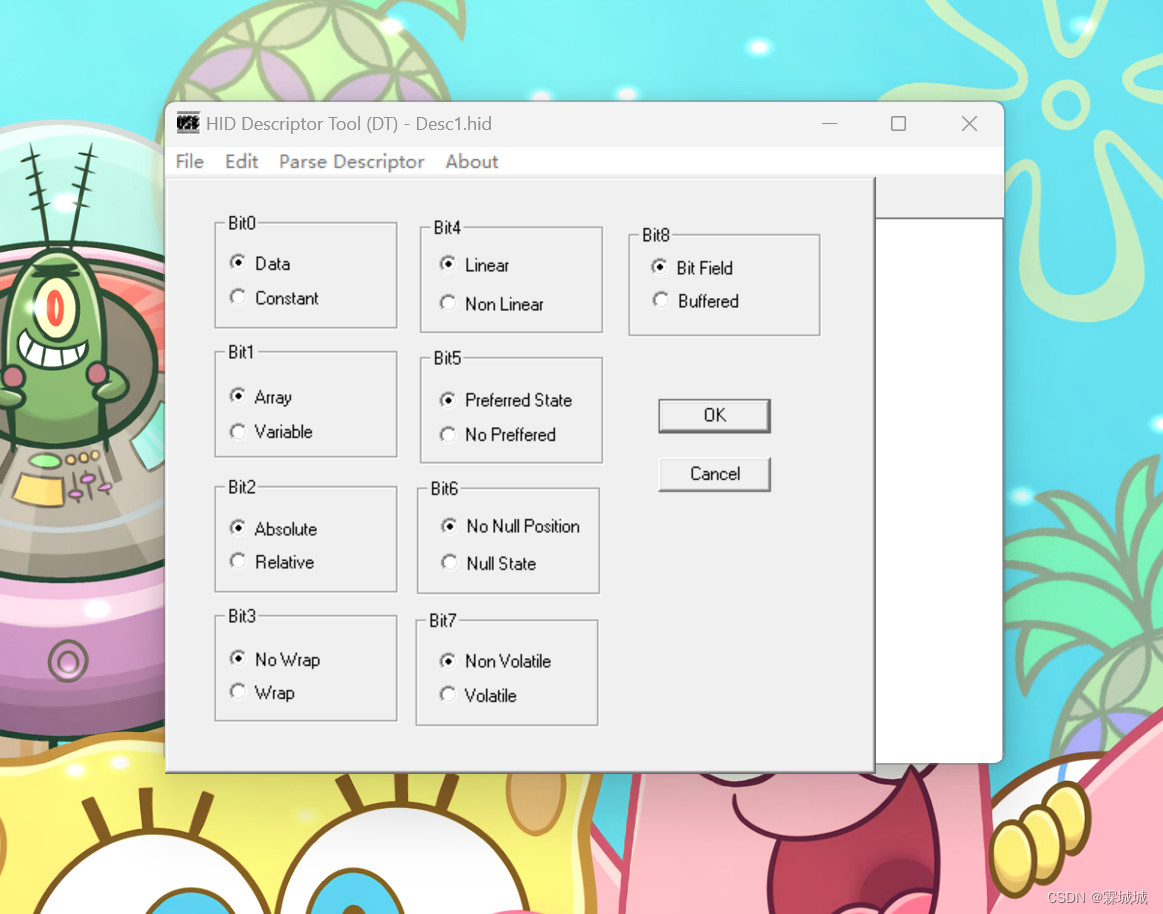Open the File menu
1163x914 pixels.
(189, 162)
